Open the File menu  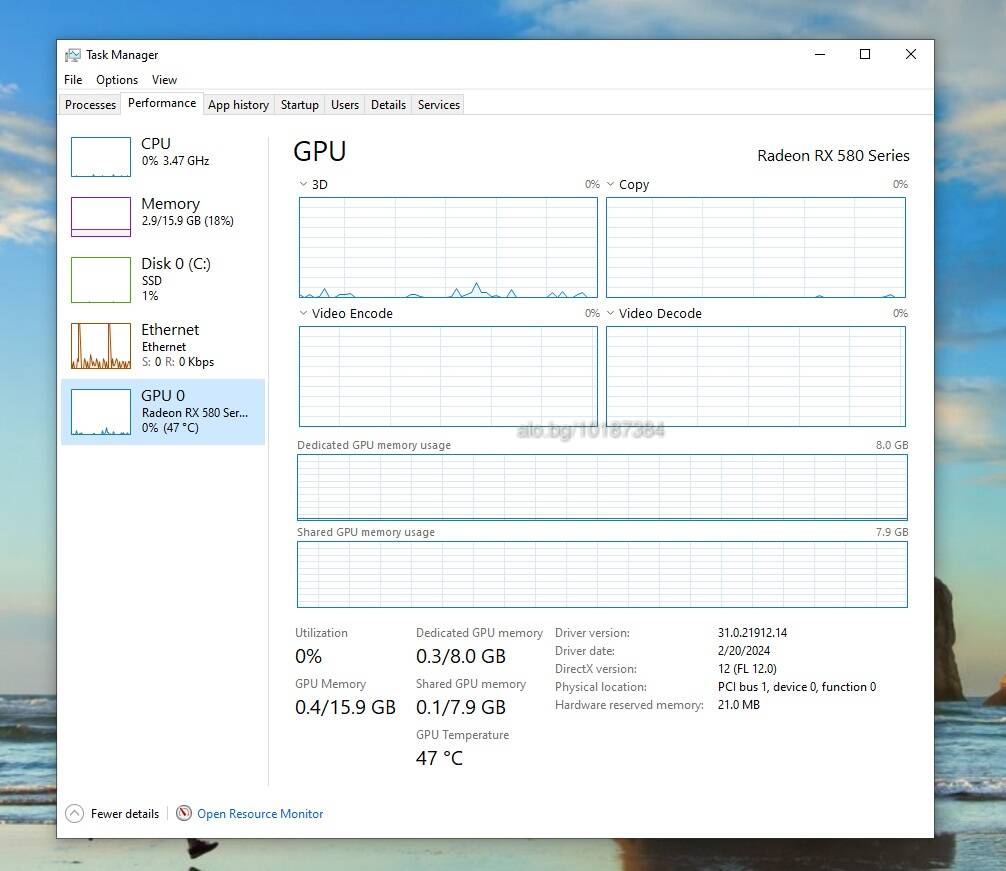73,80
